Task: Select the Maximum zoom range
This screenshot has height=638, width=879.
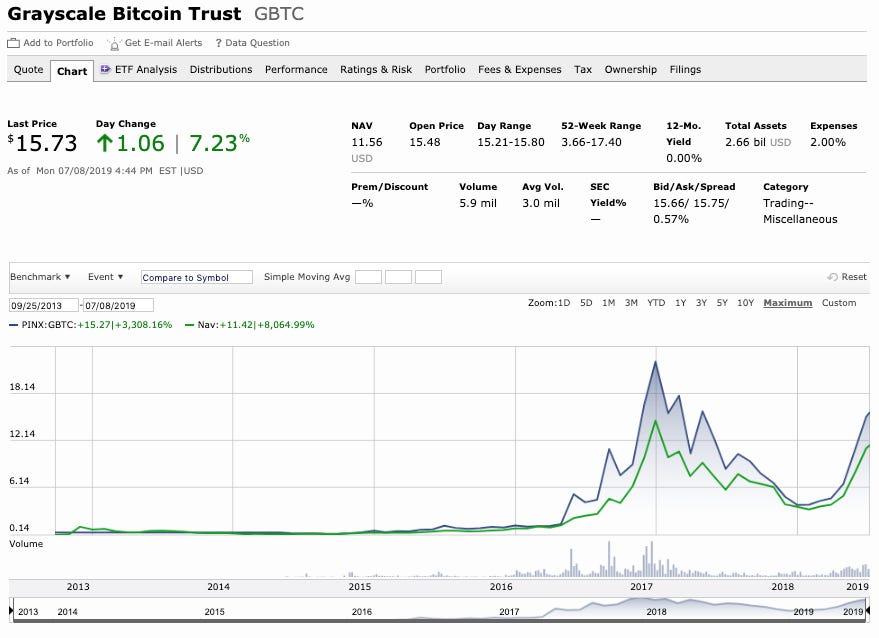Action: click(788, 303)
